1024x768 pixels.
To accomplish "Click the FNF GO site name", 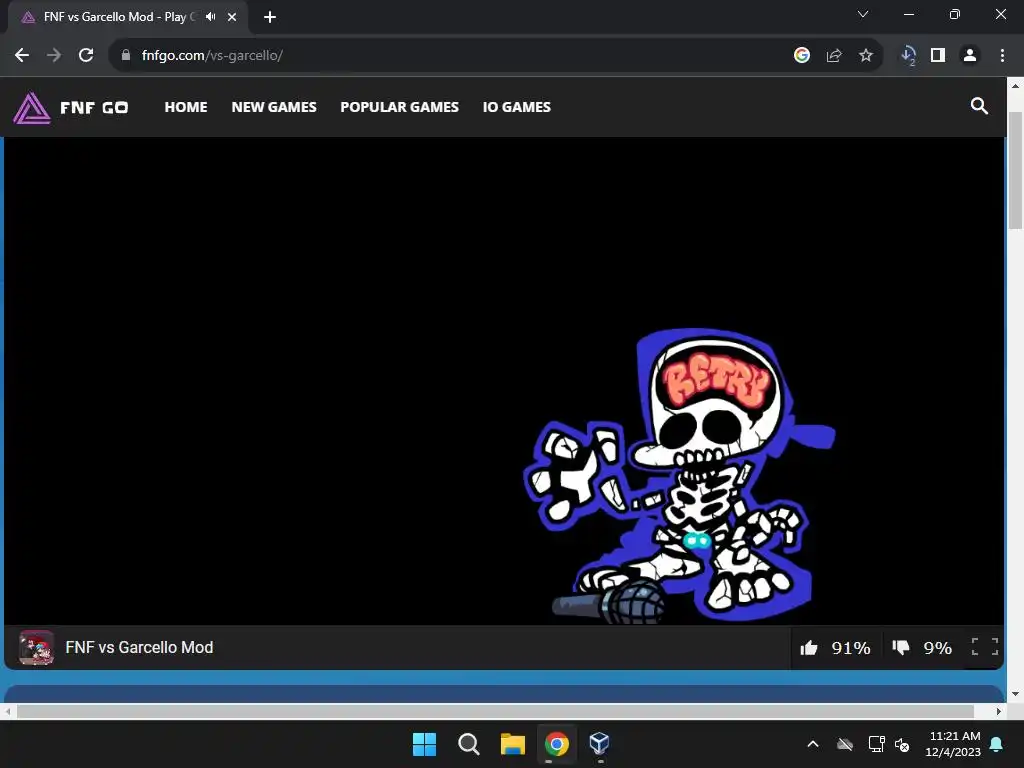I will (94, 108).
